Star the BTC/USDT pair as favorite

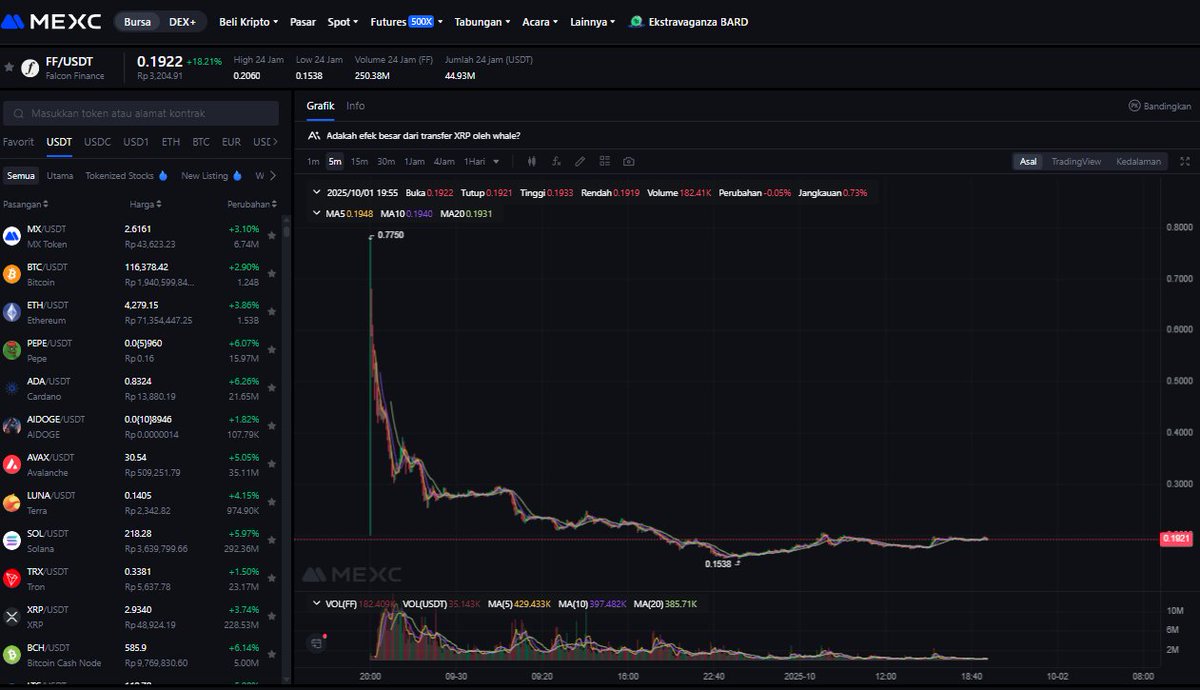270,275
